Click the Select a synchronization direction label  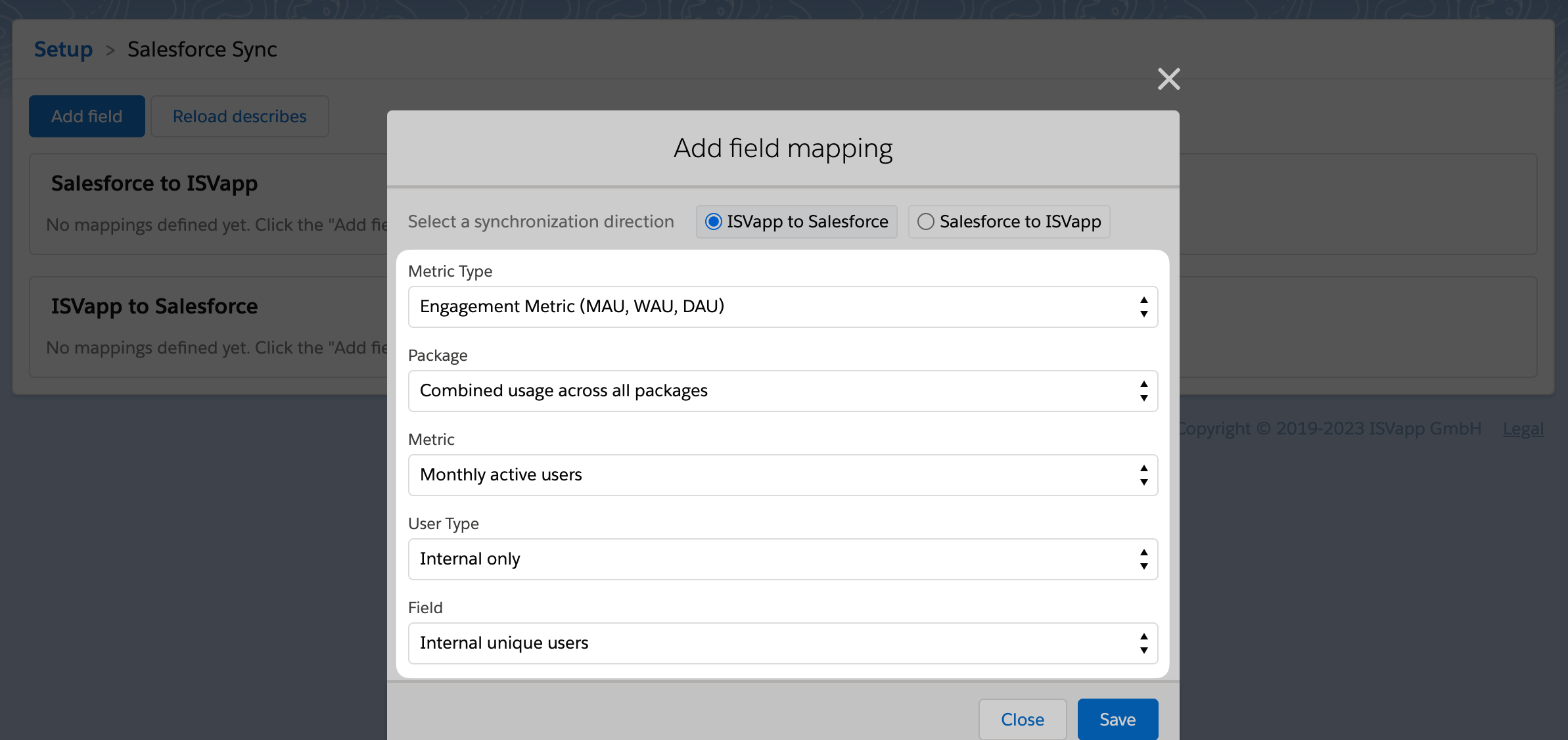pos(541,222)
